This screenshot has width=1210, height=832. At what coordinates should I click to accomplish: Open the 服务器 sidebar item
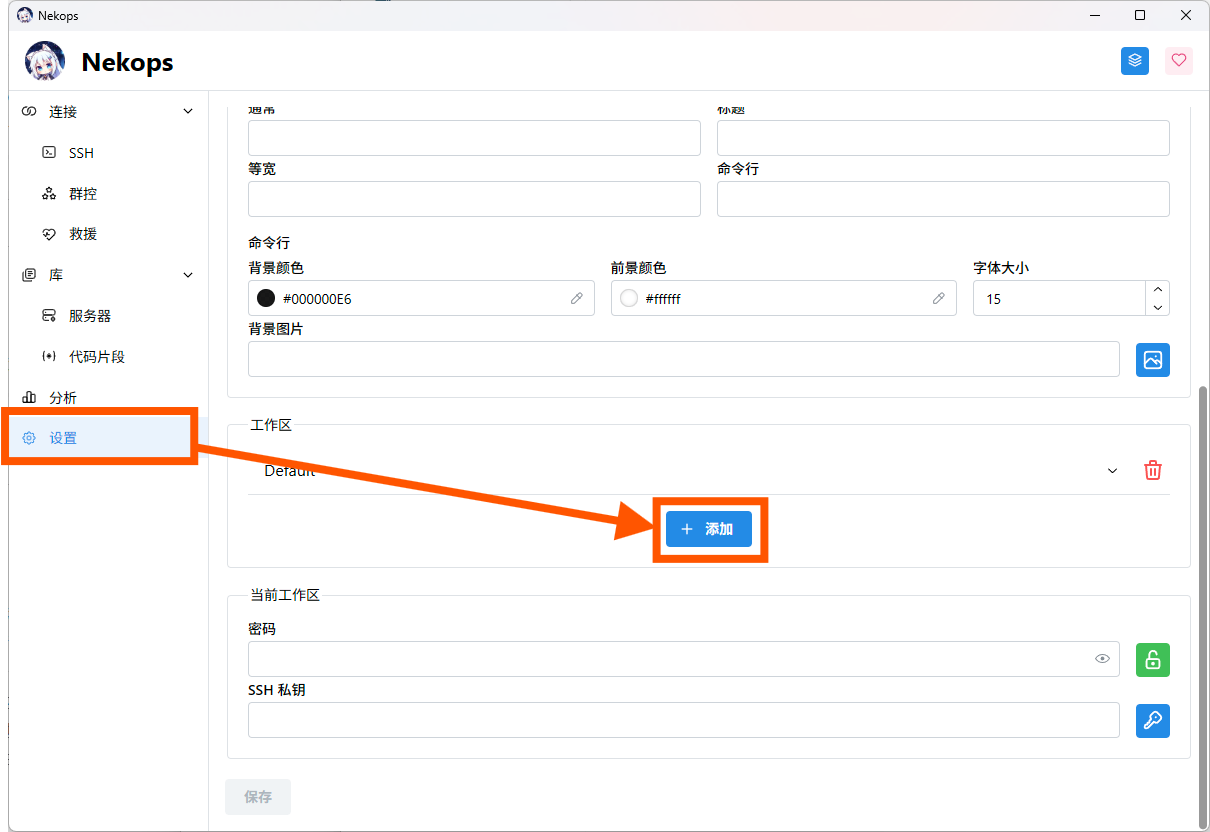click(89, 316)
